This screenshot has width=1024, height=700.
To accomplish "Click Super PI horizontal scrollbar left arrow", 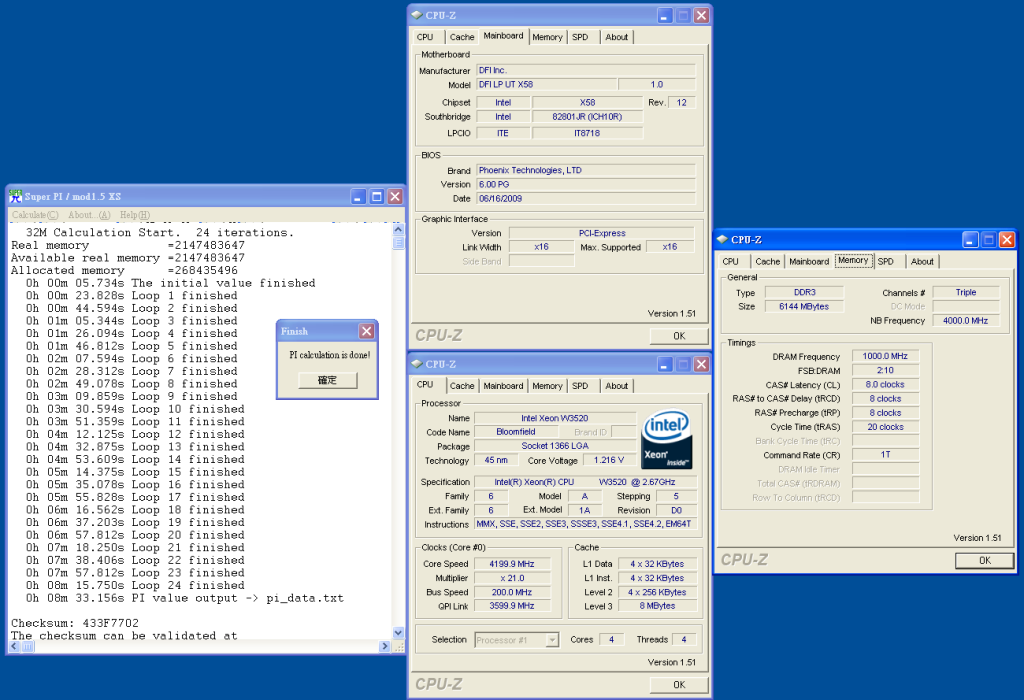I will click(x=15, y=646).
